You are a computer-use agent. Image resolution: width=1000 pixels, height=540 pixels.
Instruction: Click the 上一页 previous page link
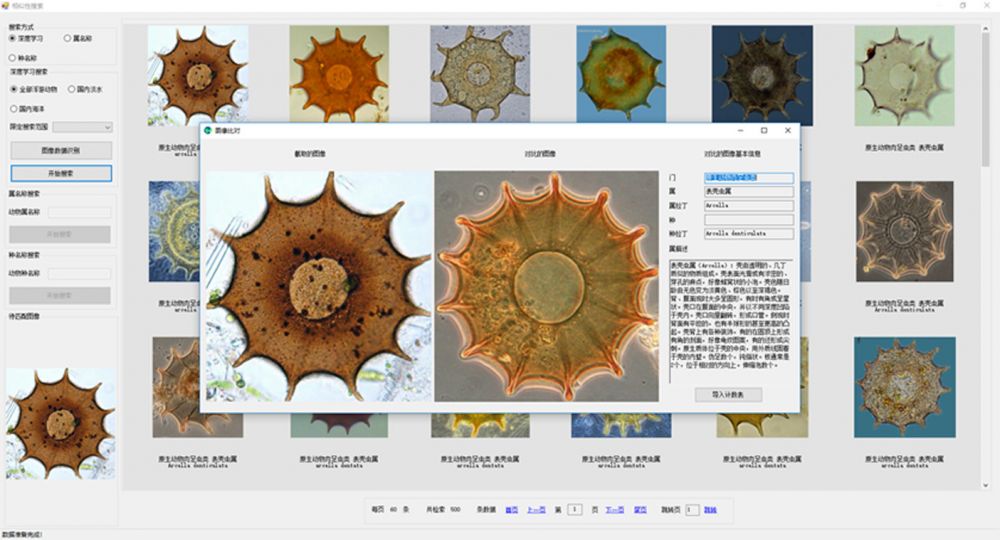[536, 509]
